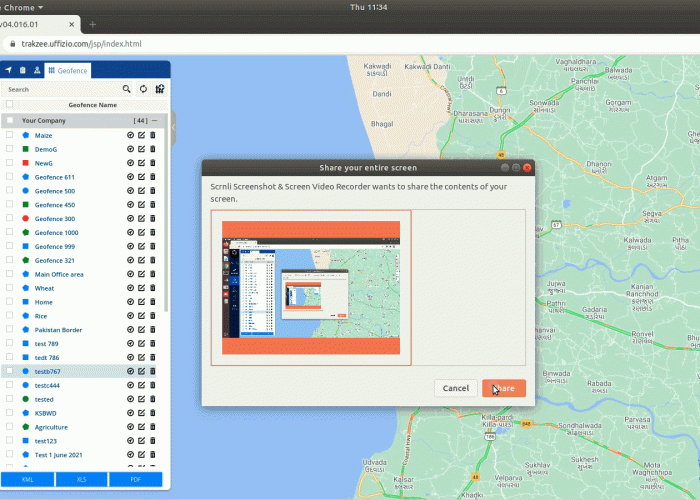This screenshot has height=500, width=700.
Task: Export geofences as KML
Action: [27, 480]
